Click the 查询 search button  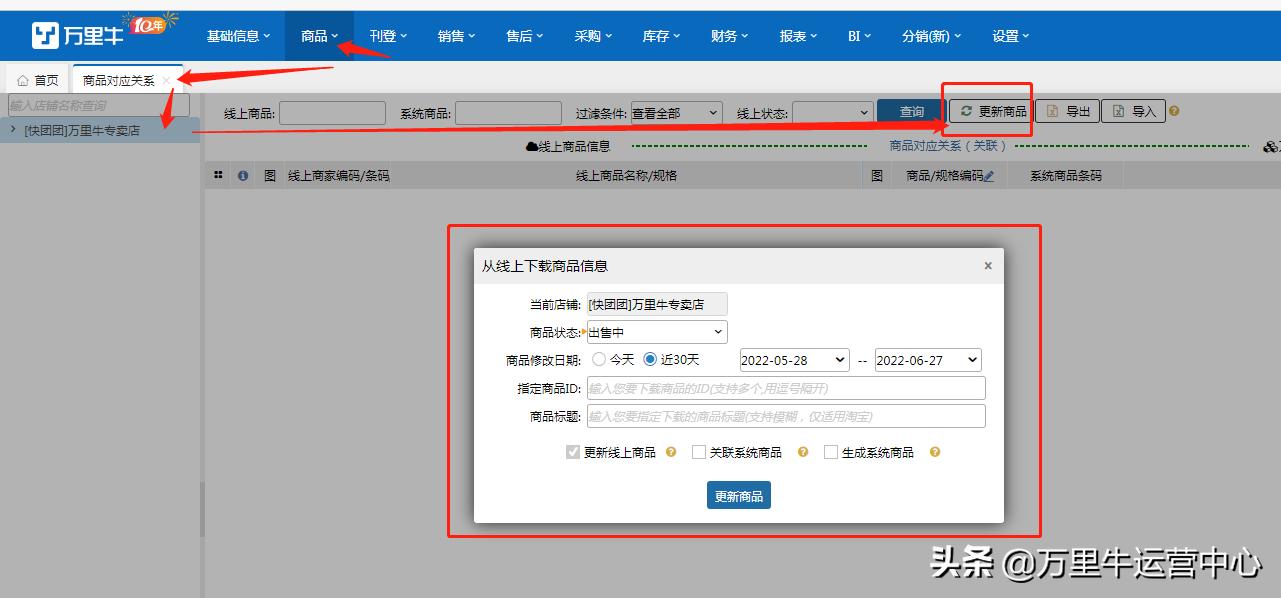click(910, 111)
